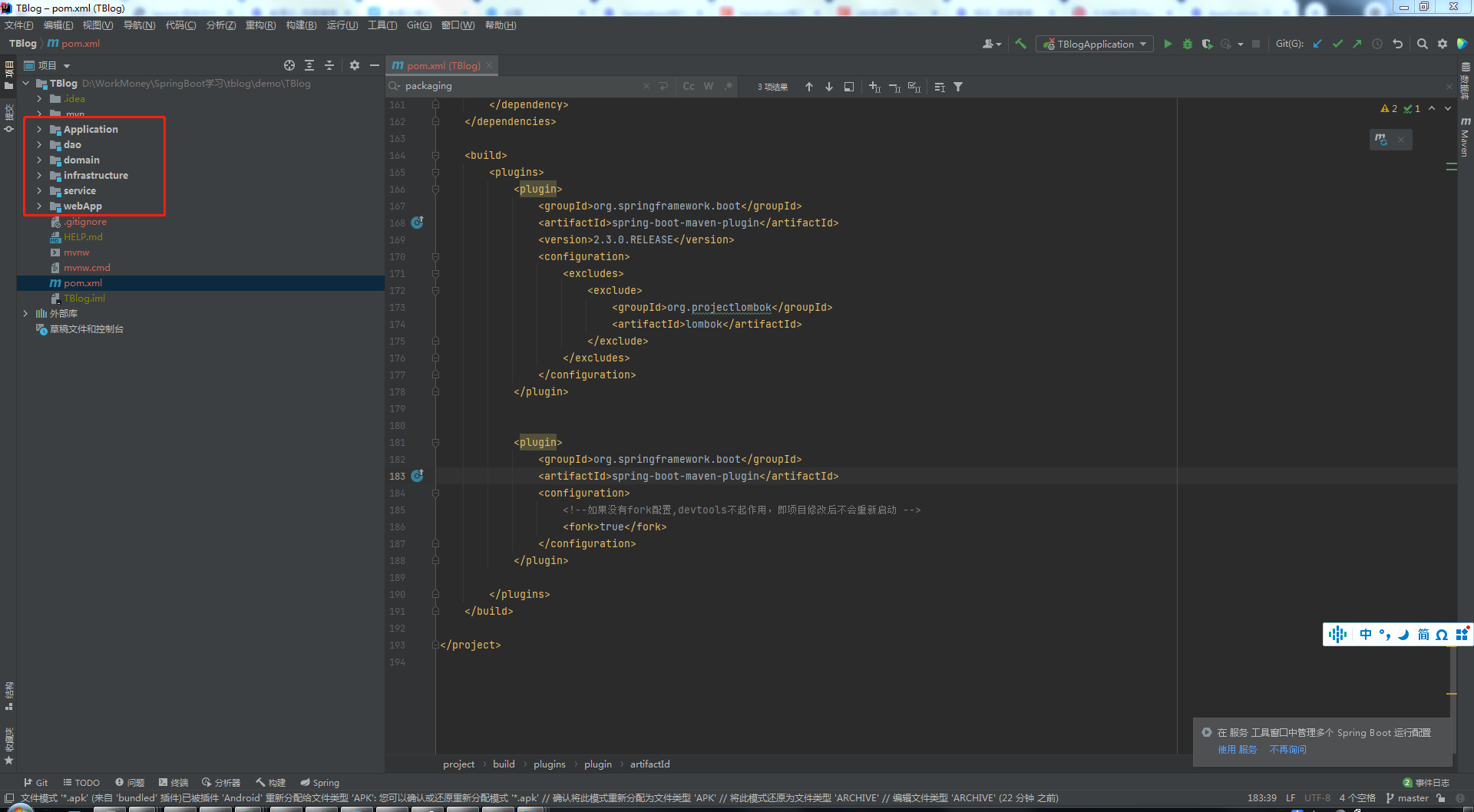Screen dimensions: 1474x812
Task: Select the pom.xml (TBlog) editor tab
Action: [442, 66]
